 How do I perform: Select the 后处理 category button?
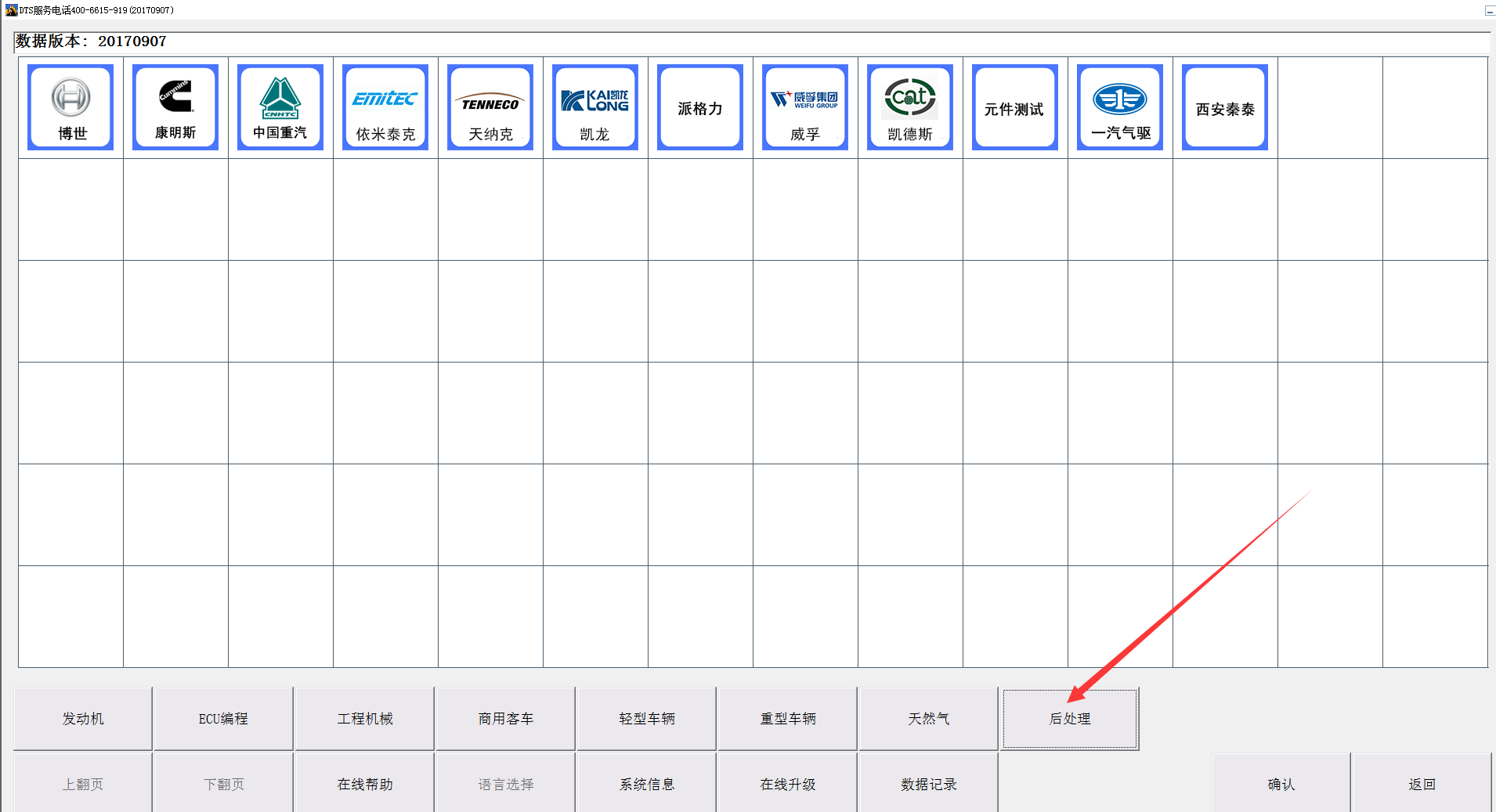click(x=1070, y=719)
